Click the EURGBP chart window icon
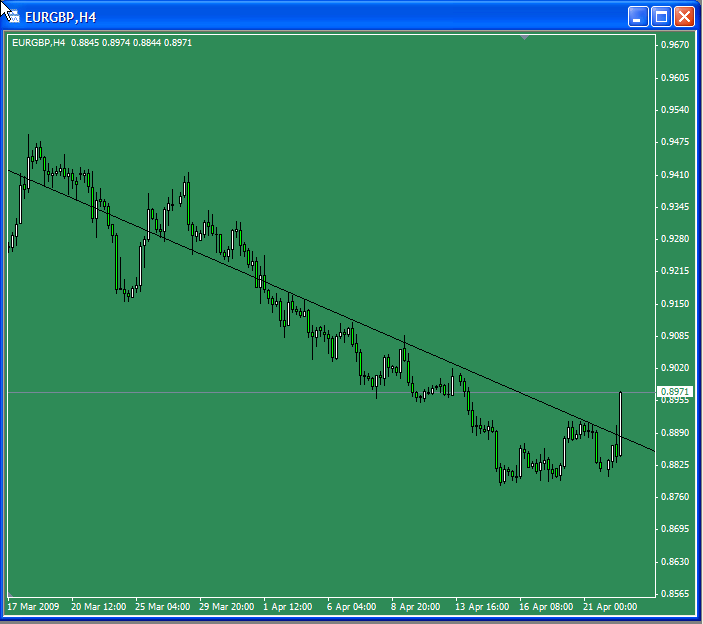This screenshot has width=703, height=624. [13, 17]
